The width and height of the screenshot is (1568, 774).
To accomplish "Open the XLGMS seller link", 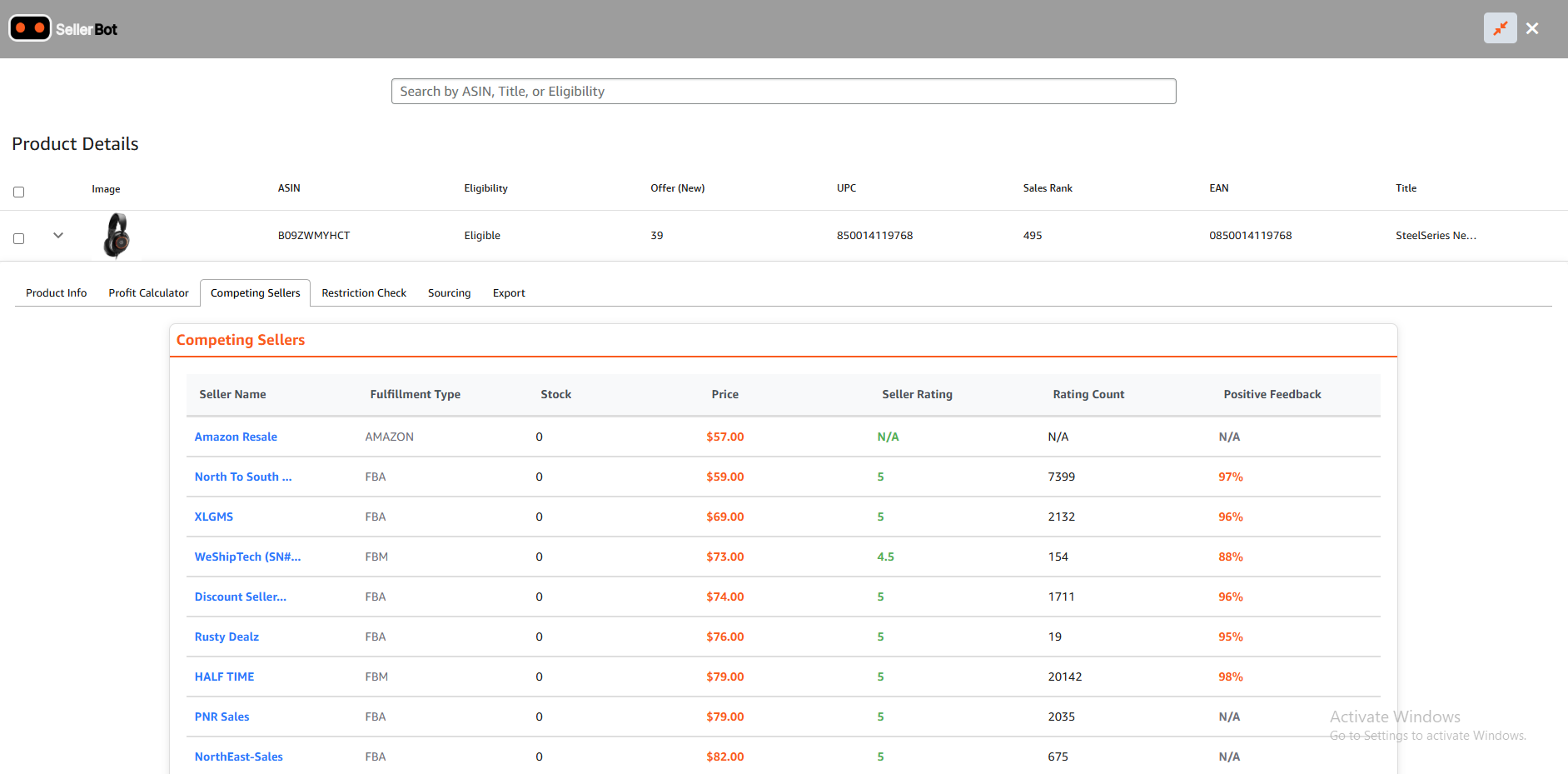I will tap(214, 517).
